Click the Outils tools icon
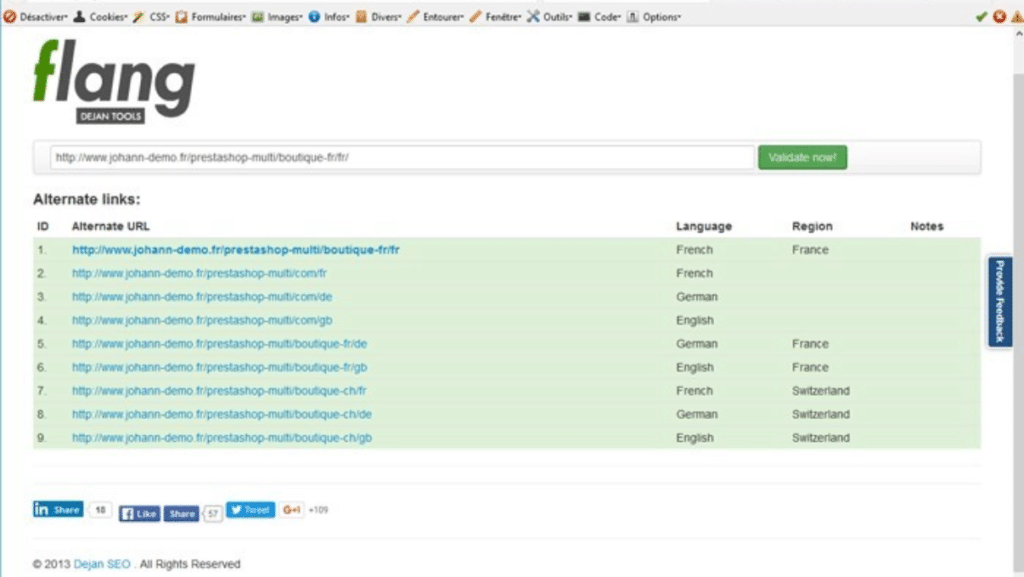 pyautogui.click(x=534, y=17)
